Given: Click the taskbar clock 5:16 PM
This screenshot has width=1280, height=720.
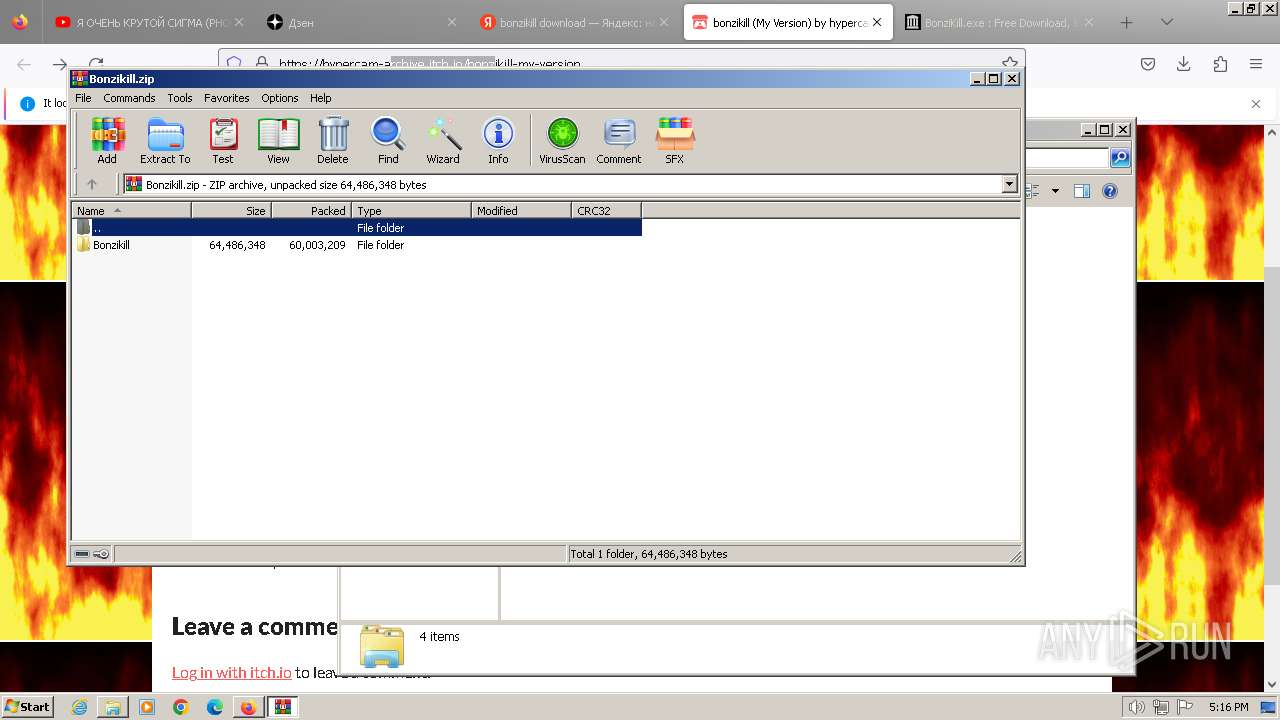Looking at the screenshot, I should tap(1228, 707).
